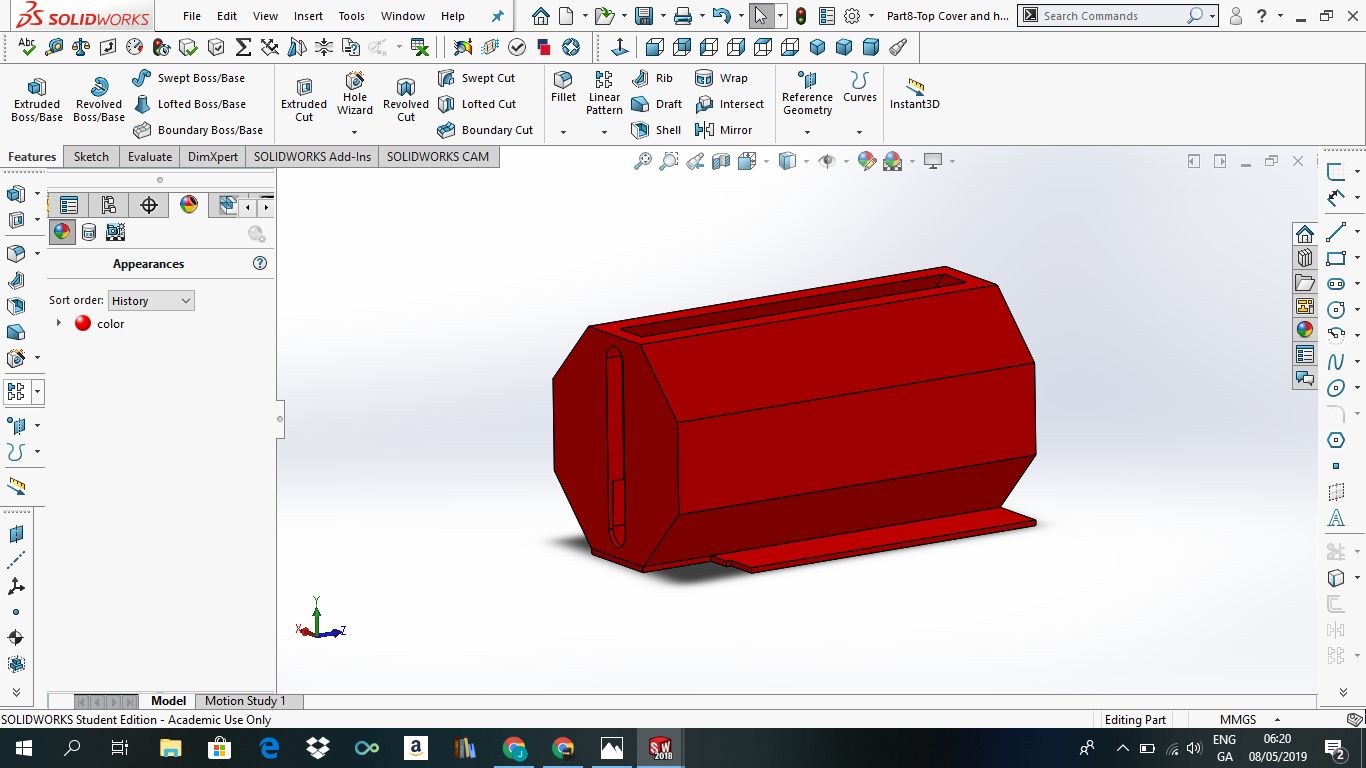Expand Fillet dropdown arrow

[563, 132]
